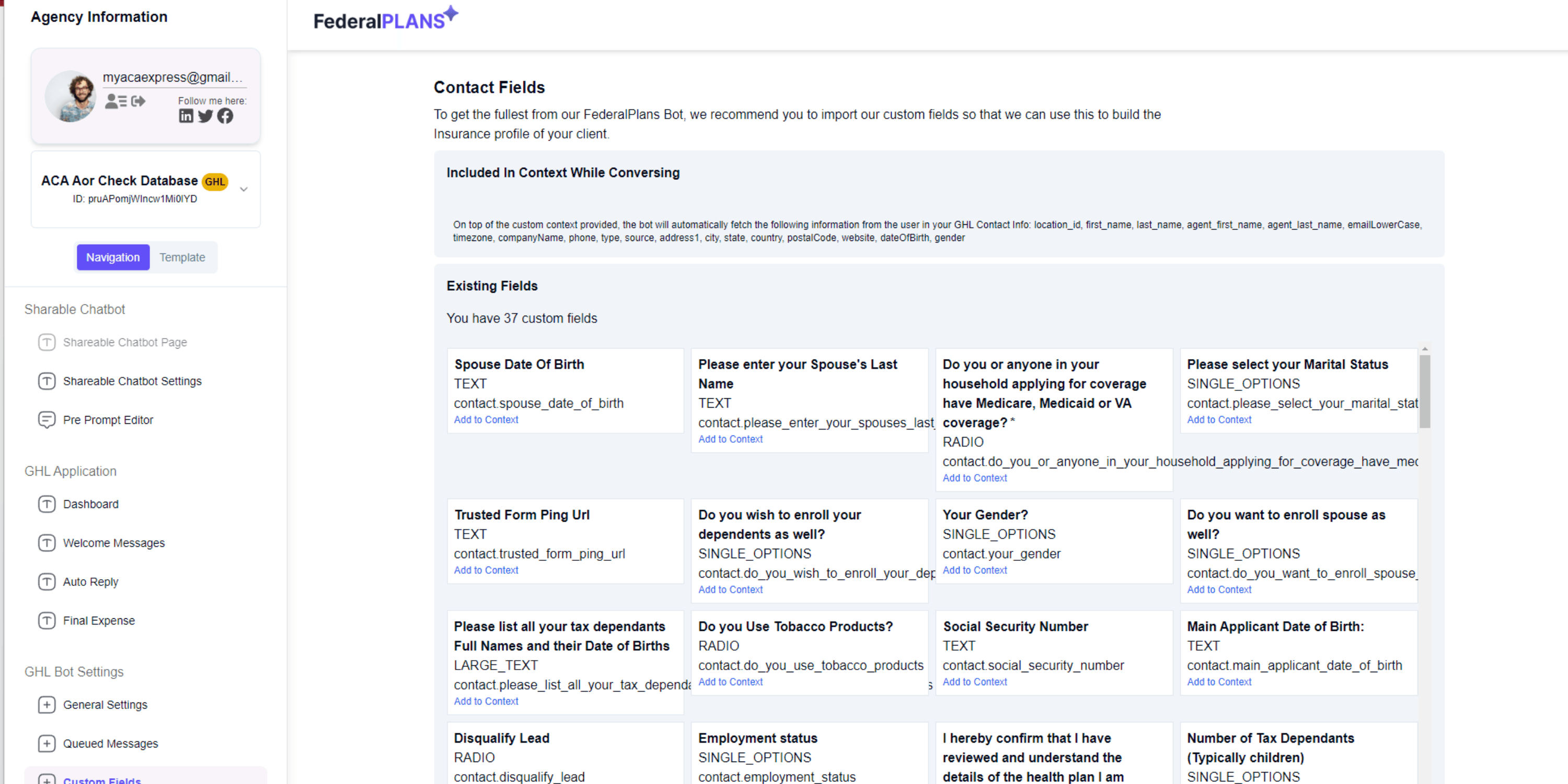Click icon beside Shareable Chatbot Page

click(x=47, y=342)
